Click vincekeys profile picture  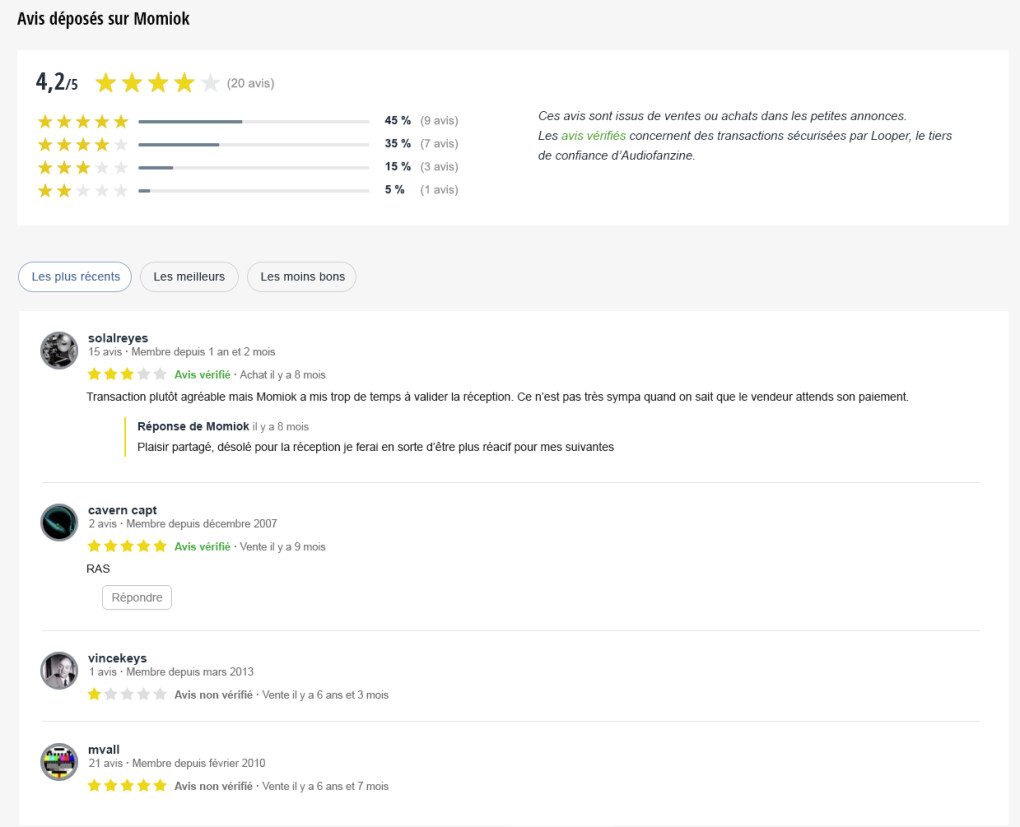tap(59, 670)
